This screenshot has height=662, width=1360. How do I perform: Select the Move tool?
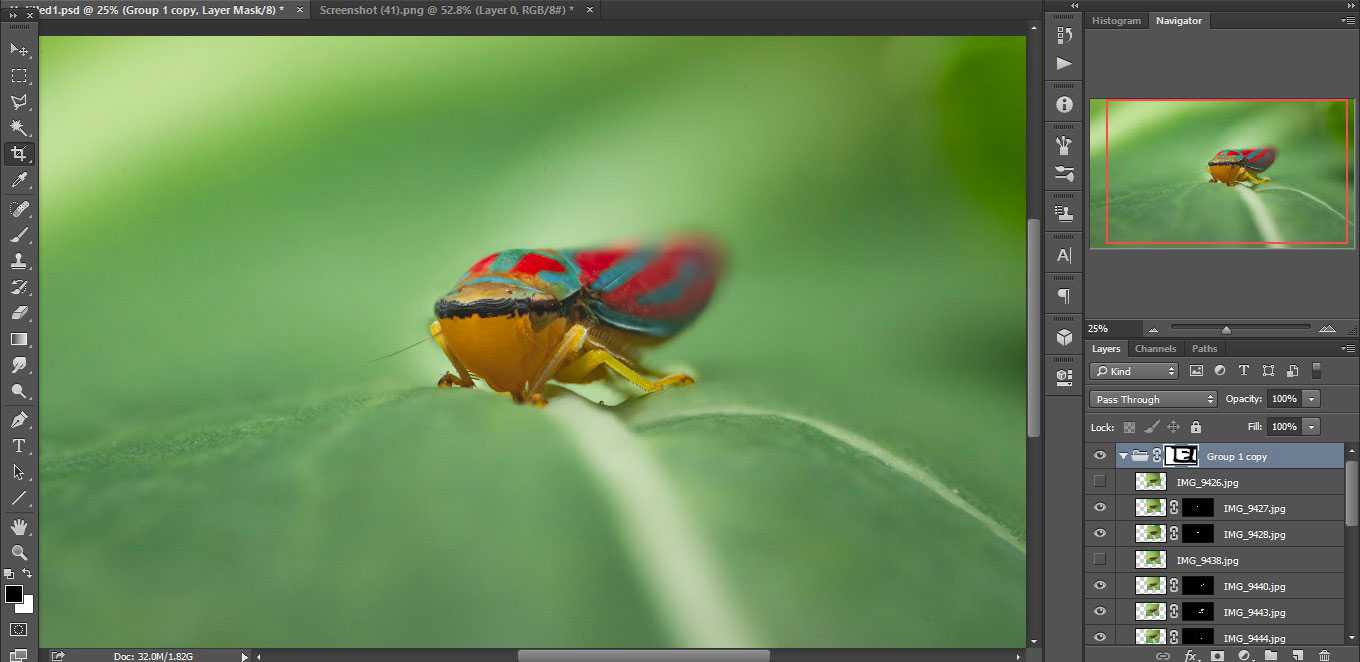19,49
